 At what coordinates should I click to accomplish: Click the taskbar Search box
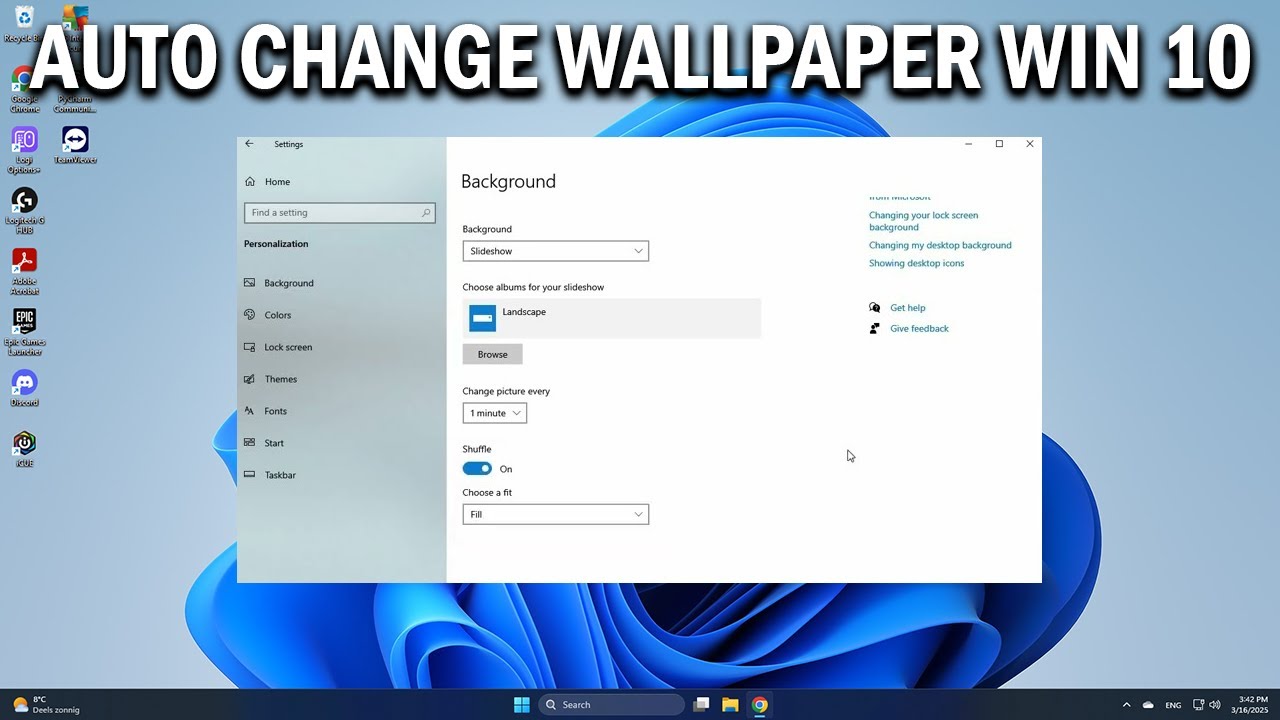coord(612,705)
